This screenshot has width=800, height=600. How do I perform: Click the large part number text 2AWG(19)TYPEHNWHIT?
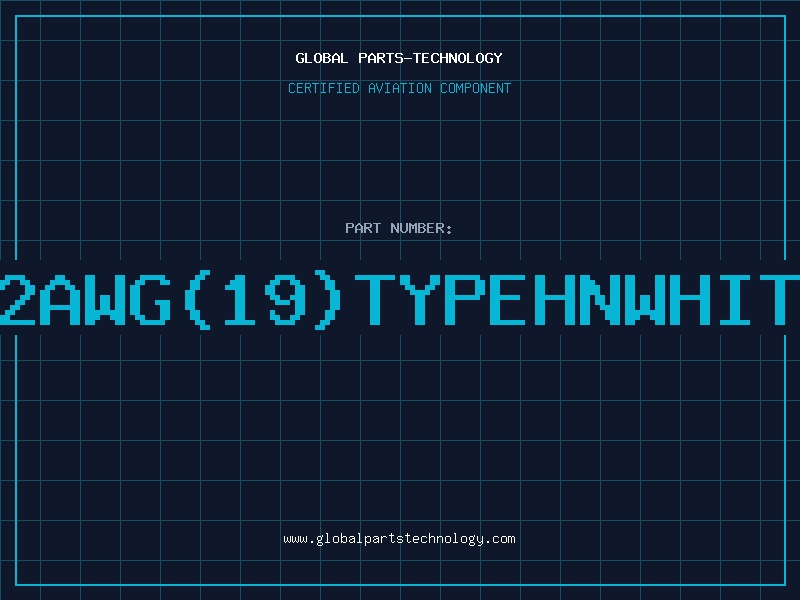[x=400, y=300]
